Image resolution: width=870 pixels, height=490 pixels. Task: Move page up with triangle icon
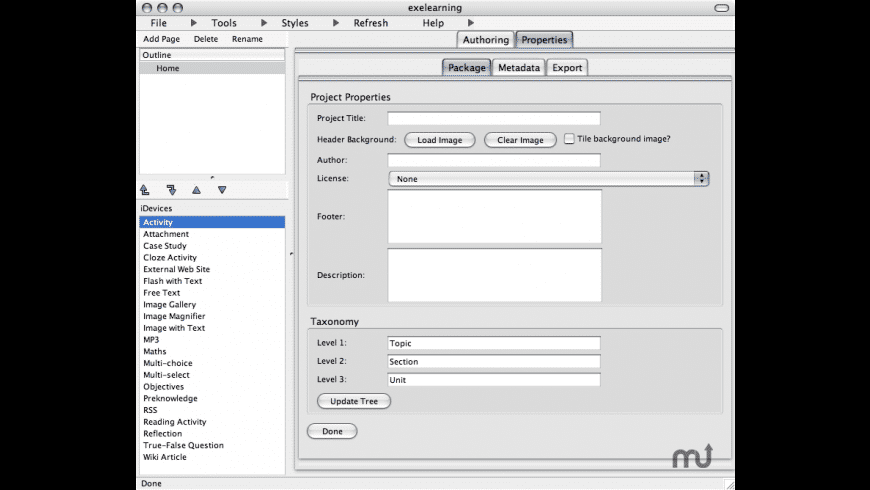196,190
